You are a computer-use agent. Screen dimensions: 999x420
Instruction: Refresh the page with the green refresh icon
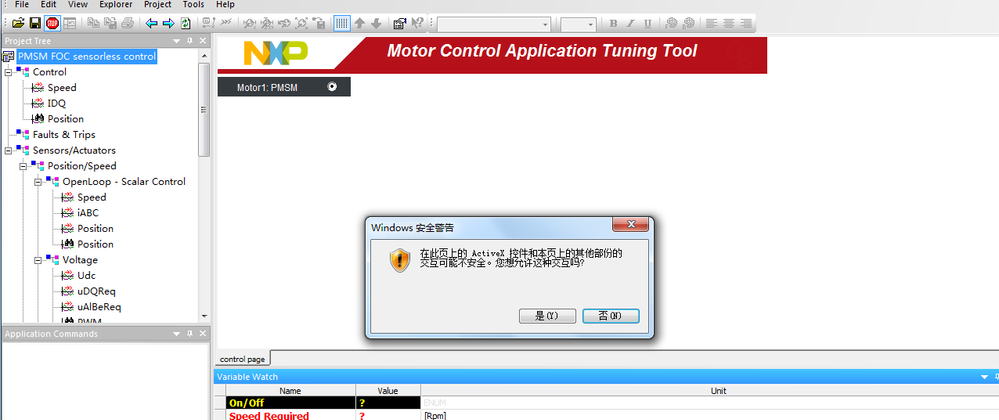[x=185, y=24]
